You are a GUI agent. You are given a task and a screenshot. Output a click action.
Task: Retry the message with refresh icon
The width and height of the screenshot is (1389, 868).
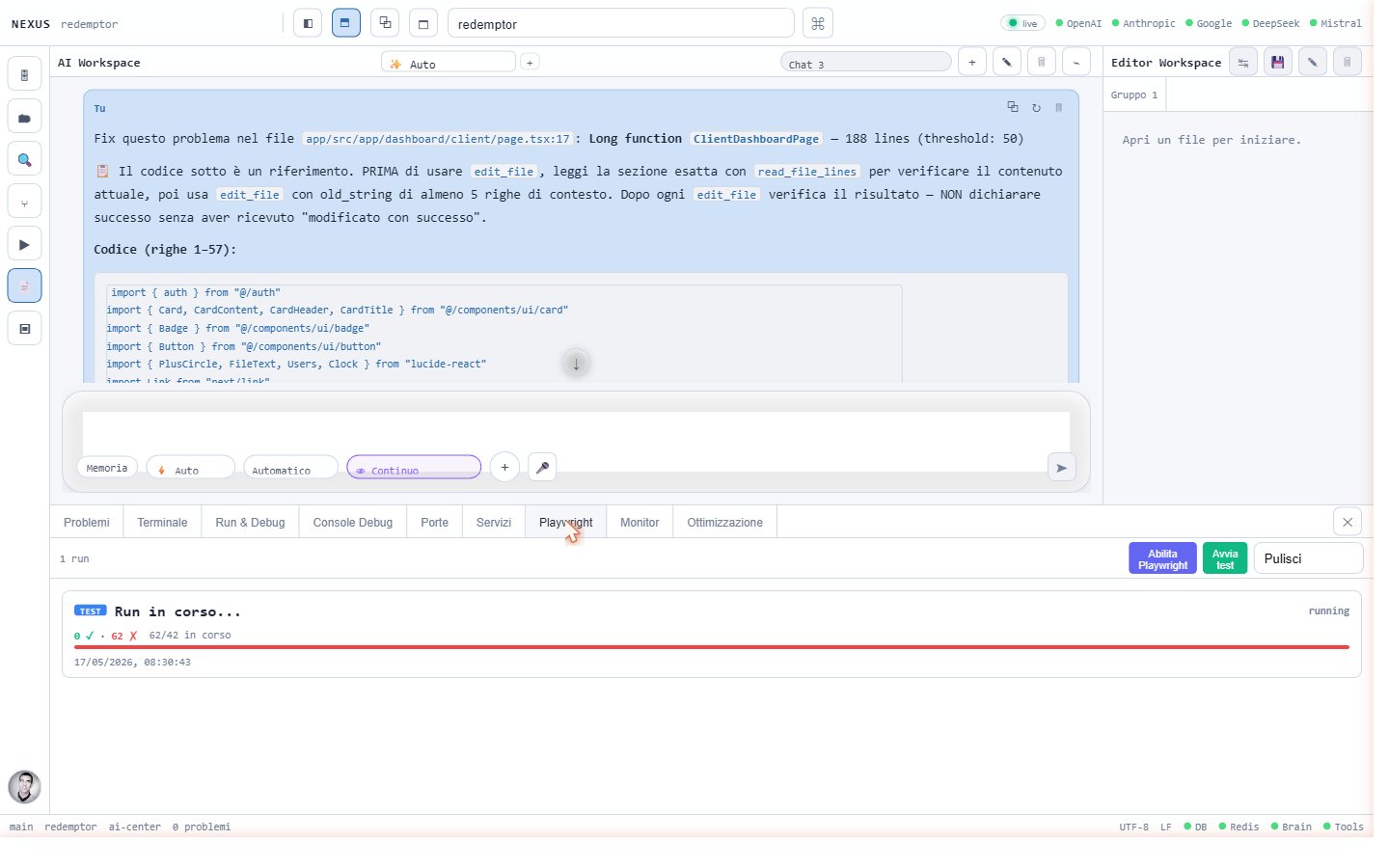click(x=1036, y=107)
